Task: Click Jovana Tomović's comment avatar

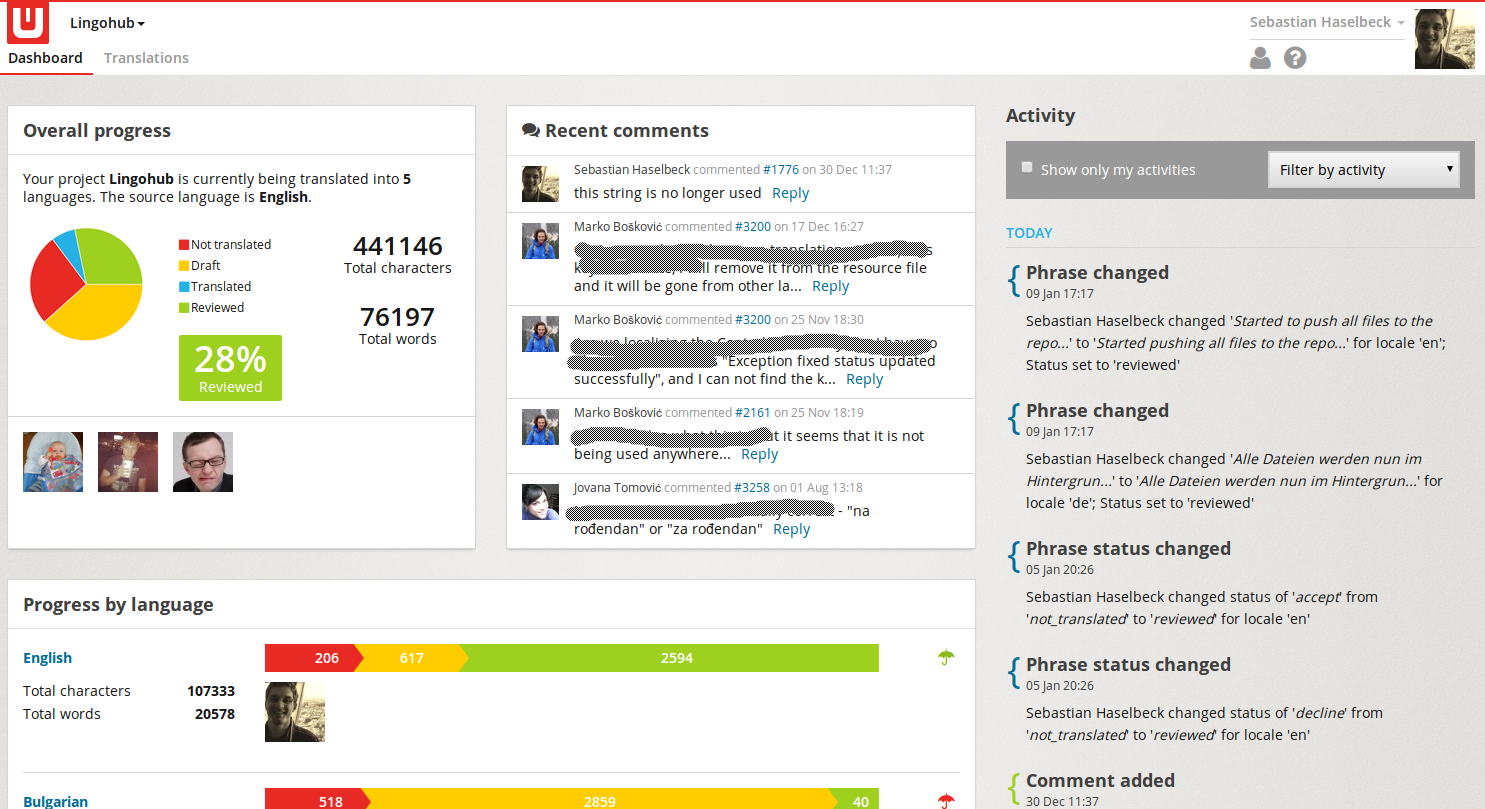Action: point(540,501)
